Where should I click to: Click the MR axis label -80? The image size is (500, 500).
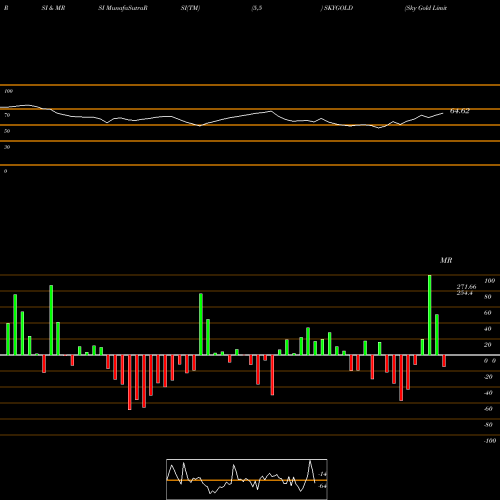click(488, 425)
